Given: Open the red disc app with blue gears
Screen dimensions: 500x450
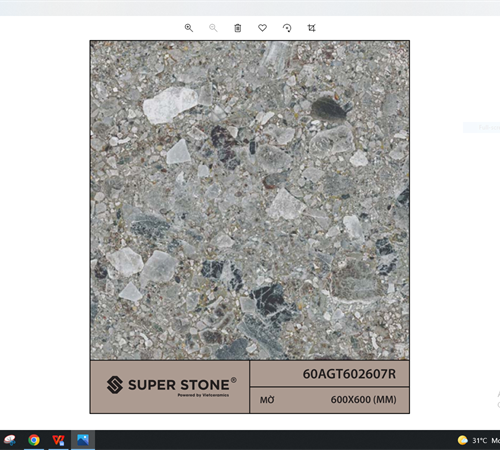Looking at the screenshot, I should 10,440.
